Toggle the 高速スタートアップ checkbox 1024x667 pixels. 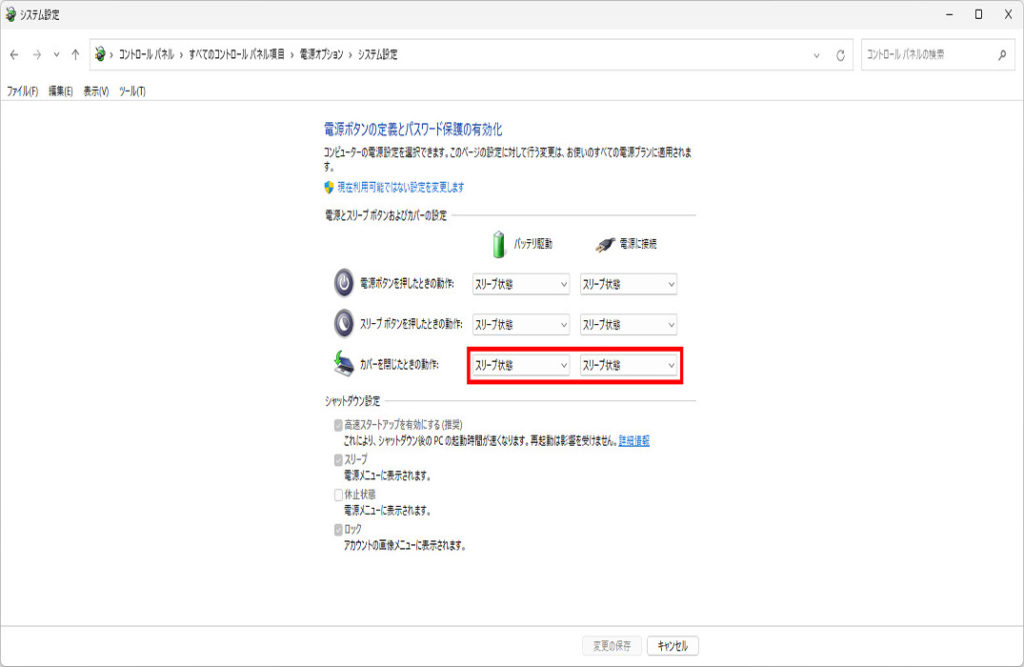point(338,424)
